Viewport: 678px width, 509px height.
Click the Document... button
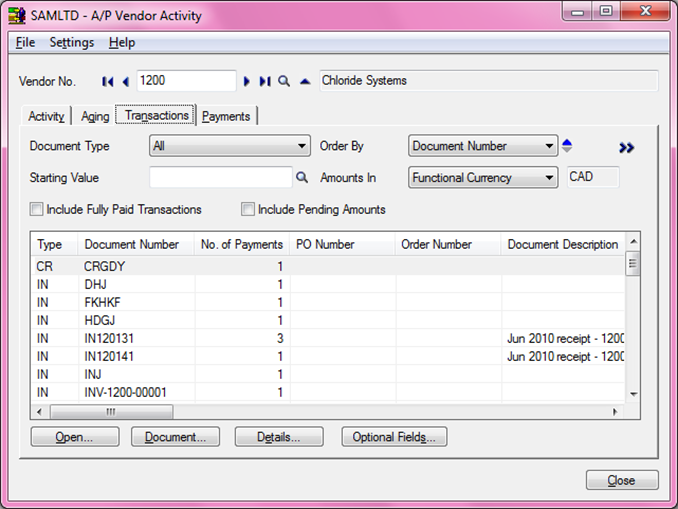[176, 437]
